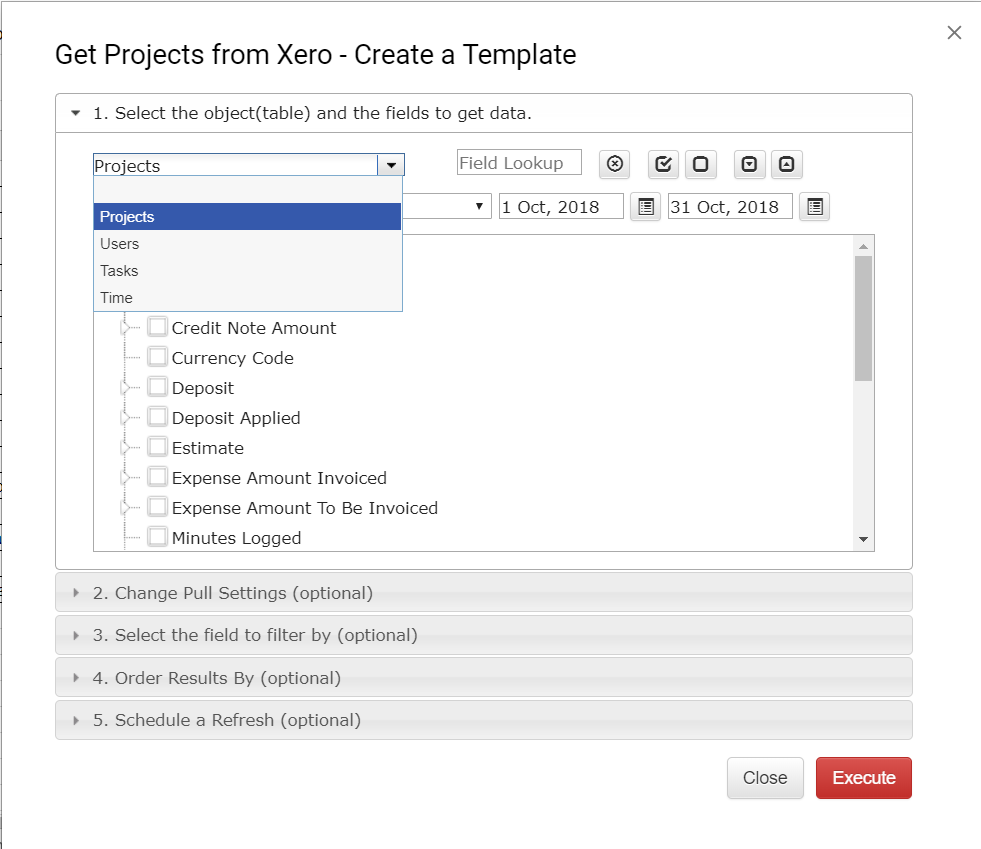Click the uncheck all fields icon
The image size is (981, 849).
pyautogui.click(x=701, y=164)
